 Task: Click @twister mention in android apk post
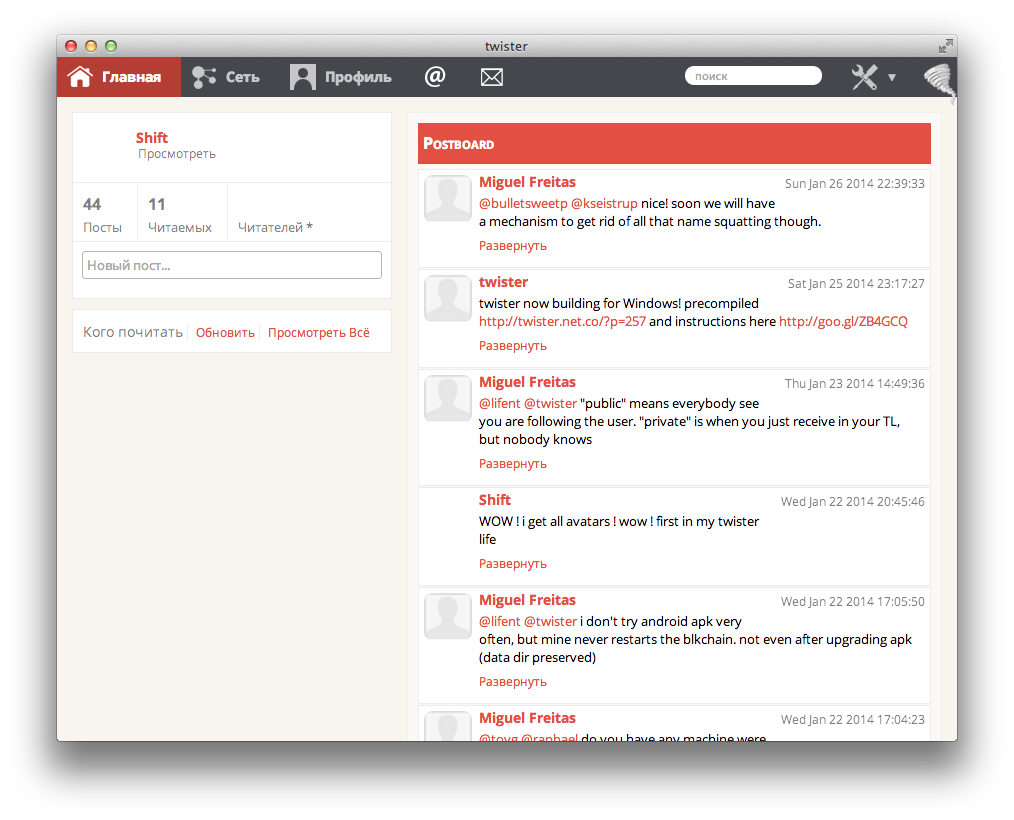pyautogui.click(x=550, y=621)
